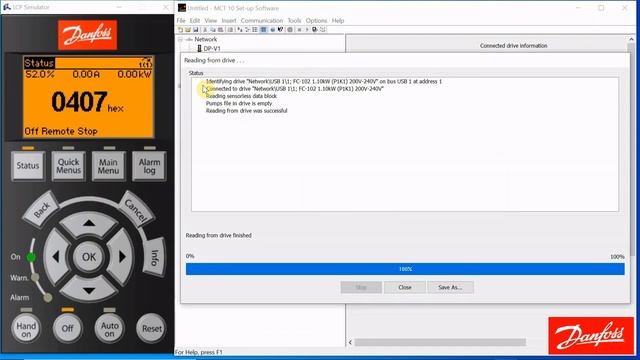Click the highlighted details view toolbar icon

click(x=263, y=29)
